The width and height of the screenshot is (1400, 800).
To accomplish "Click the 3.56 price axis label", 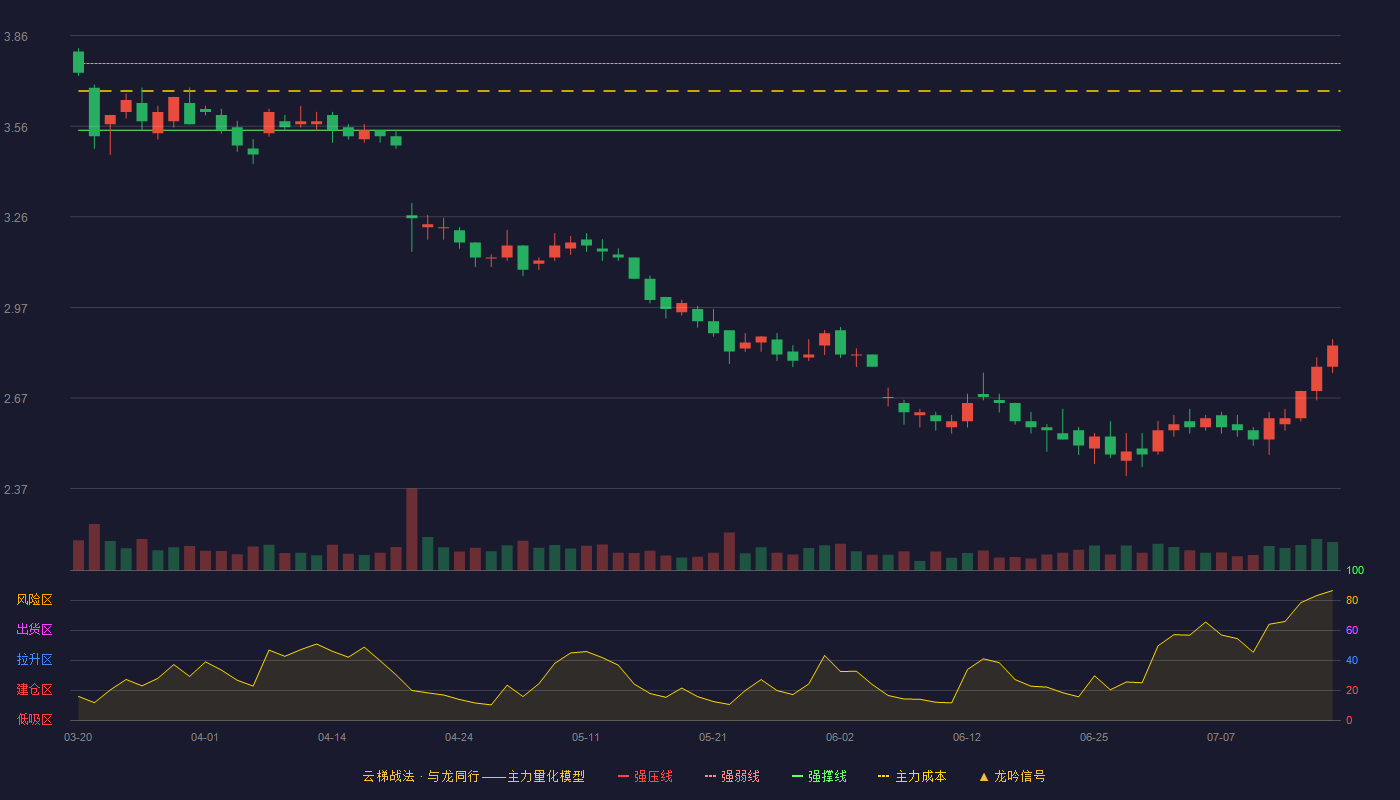I will 16,128.
